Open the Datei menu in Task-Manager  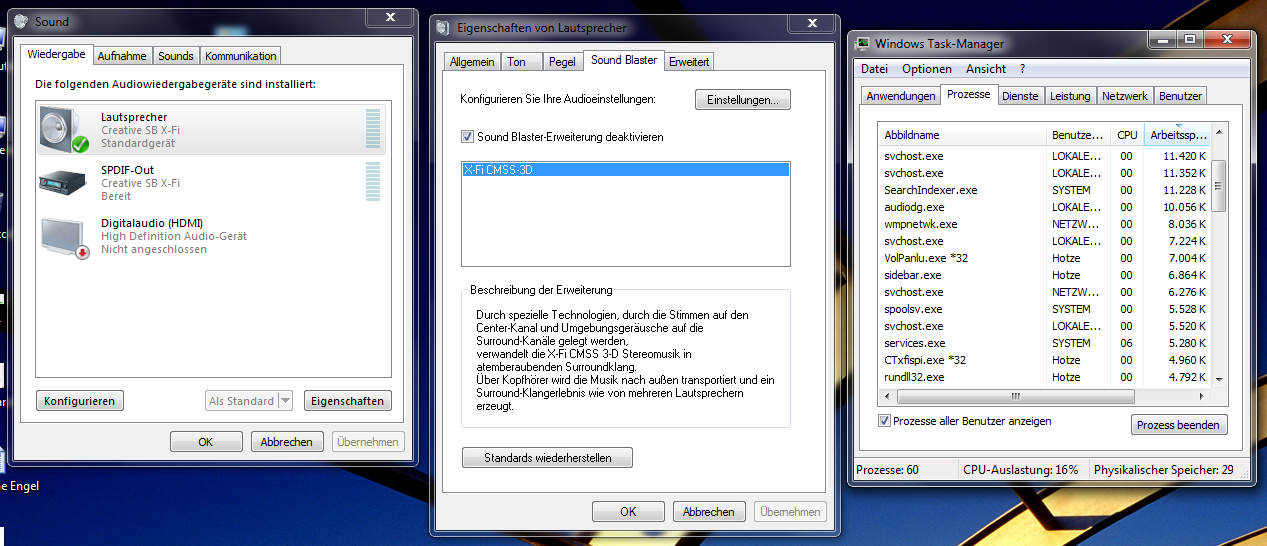pyautogui.click(x=874, y=69)
